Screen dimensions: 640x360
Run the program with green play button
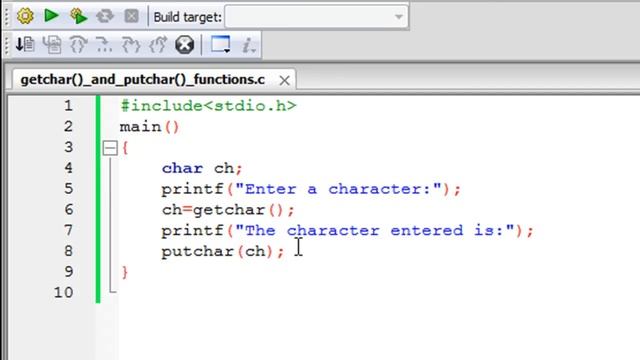(x=51, y=16)
